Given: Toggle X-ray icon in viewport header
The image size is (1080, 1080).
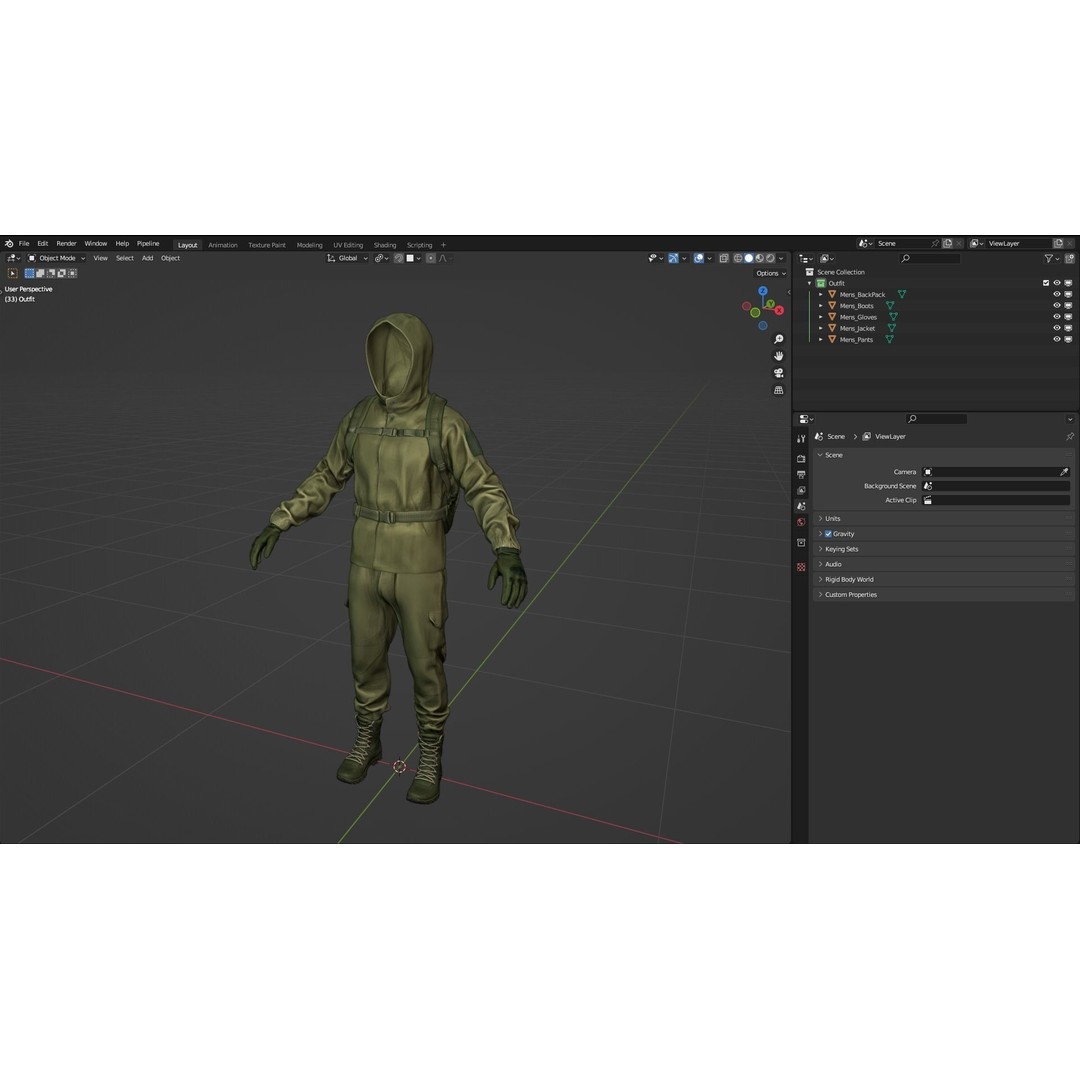Looking at the screenshot, I should 724,258.
